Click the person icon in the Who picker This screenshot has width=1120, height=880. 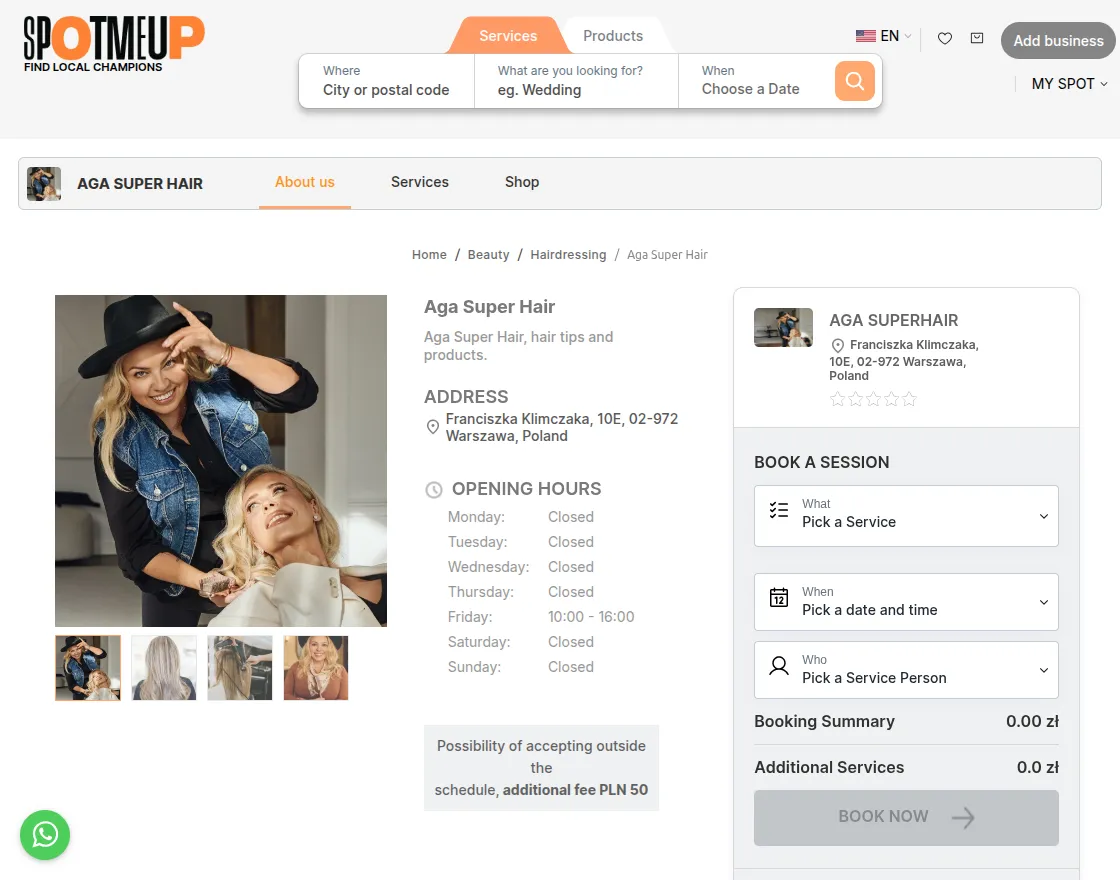[x=779, y=666]
